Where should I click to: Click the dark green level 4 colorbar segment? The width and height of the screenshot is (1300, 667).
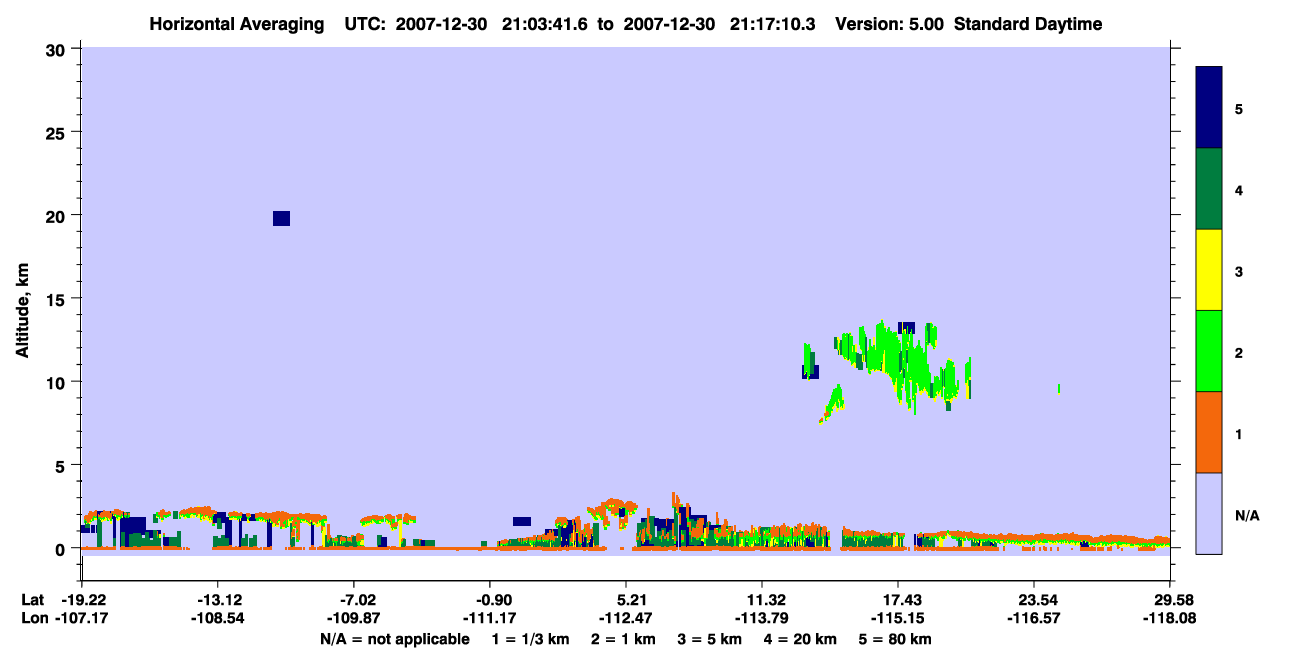pyautogui.click(x=1209, y=189)
